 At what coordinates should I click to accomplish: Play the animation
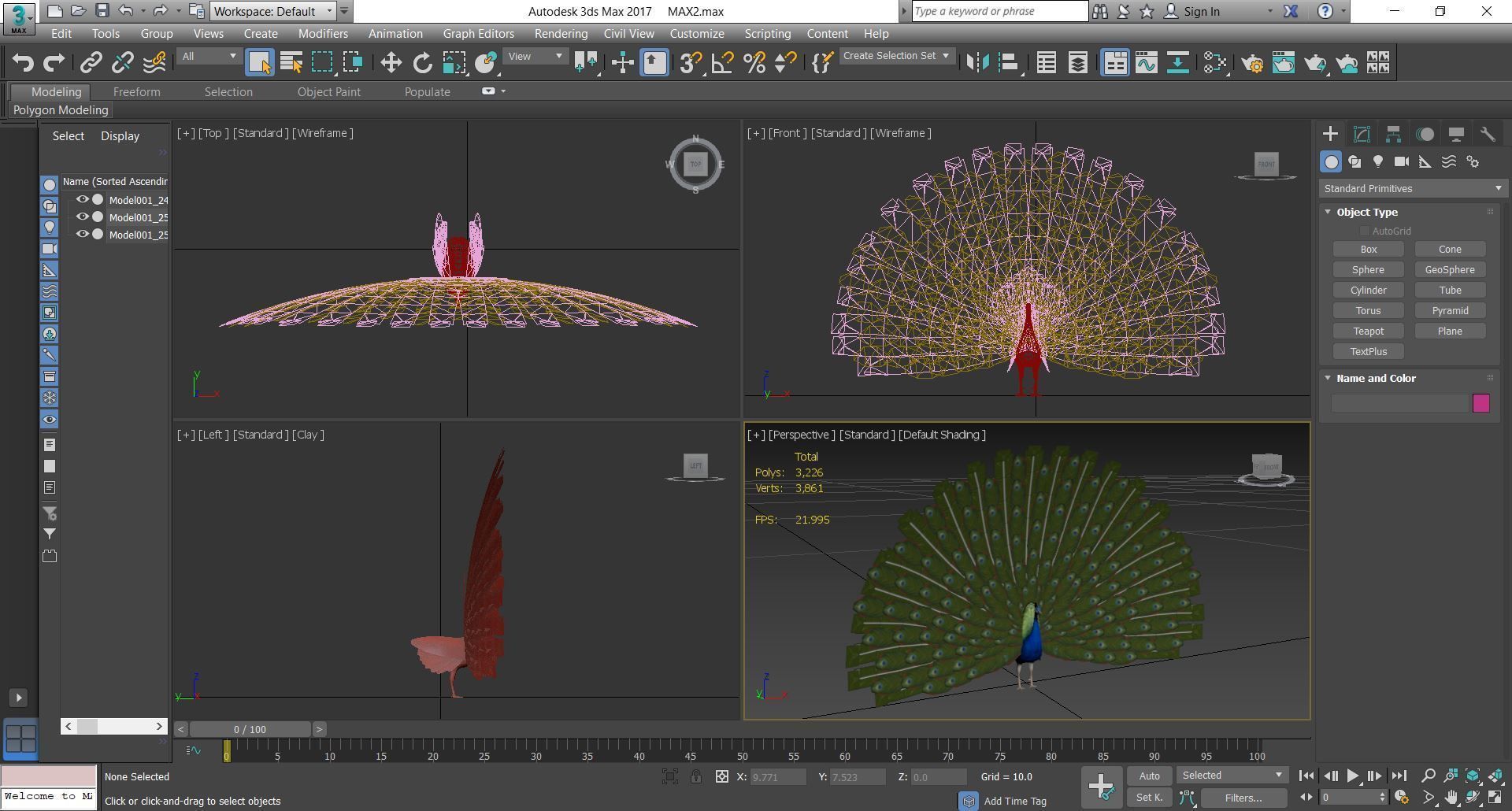pyautogui.click(x=1352, y=776)
